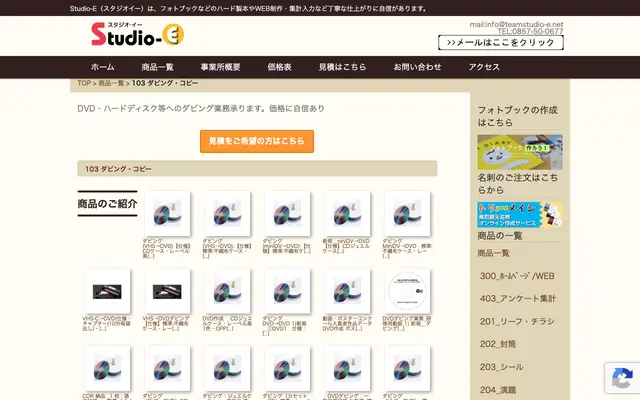
Task: Click VHS-C→DVD仕様・チャプター text link
Action: click(x=107, y=324)
